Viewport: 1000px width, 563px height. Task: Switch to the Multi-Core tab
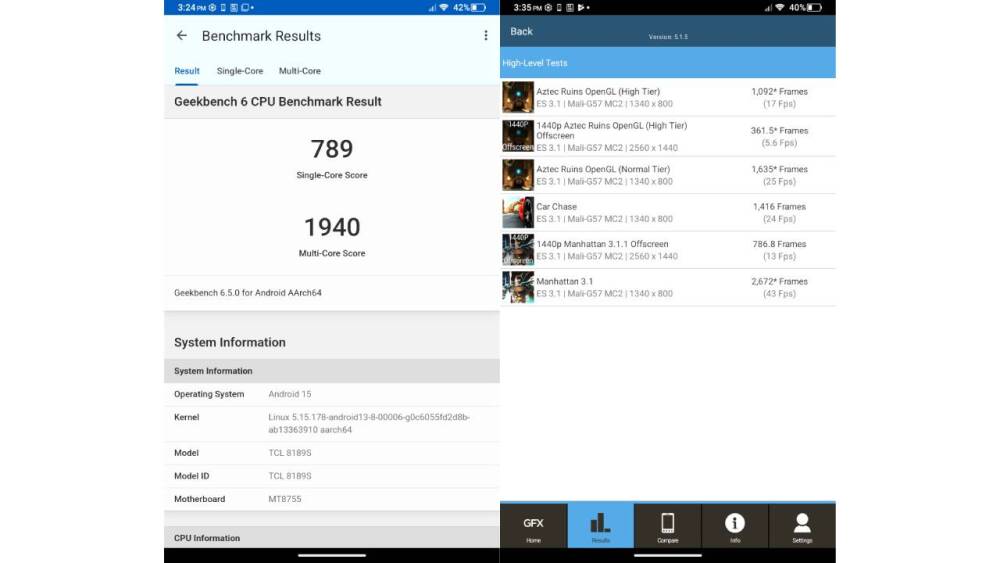pyautogui.click(x=300, y=71)
